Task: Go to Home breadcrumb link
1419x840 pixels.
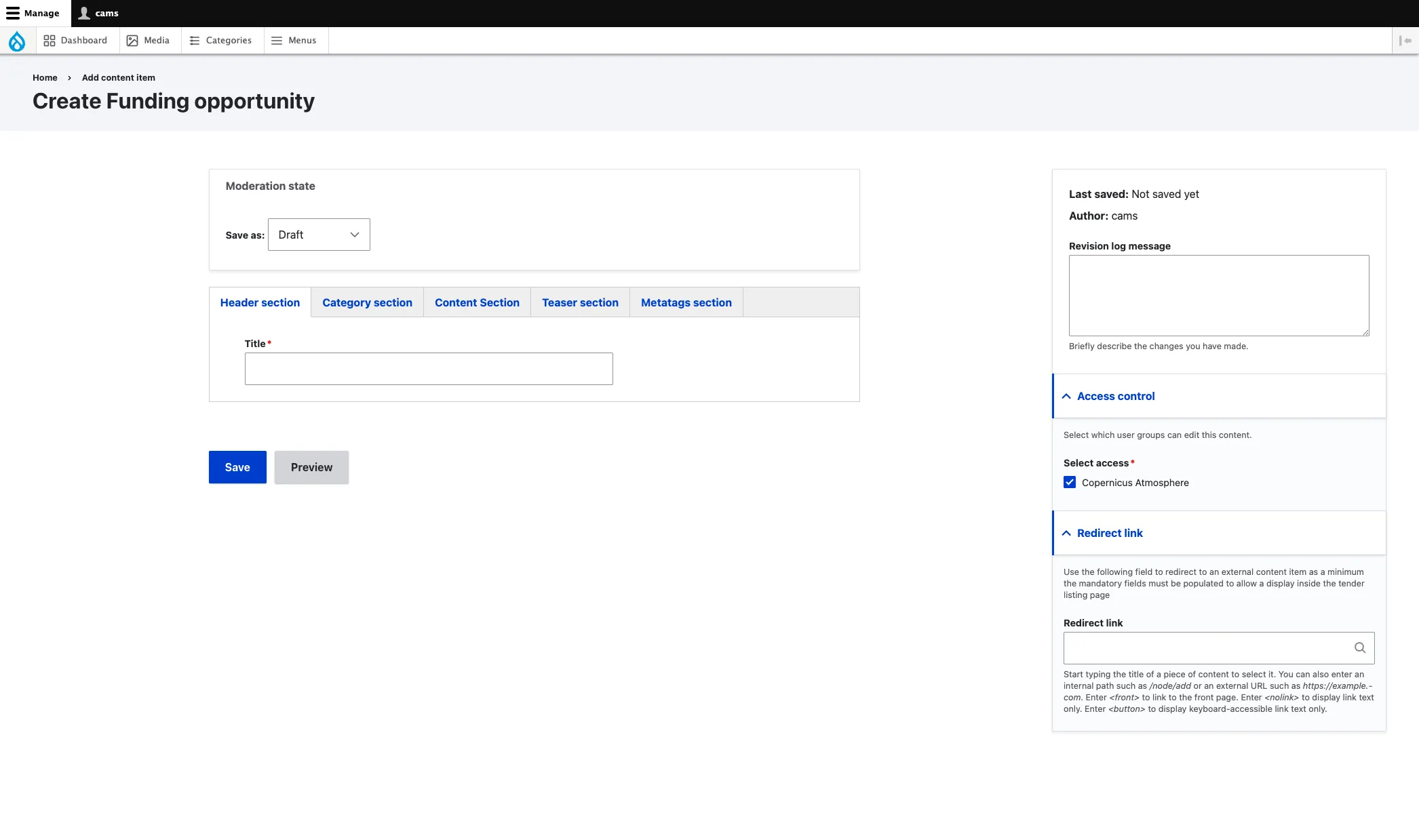Action: (45, 78)
